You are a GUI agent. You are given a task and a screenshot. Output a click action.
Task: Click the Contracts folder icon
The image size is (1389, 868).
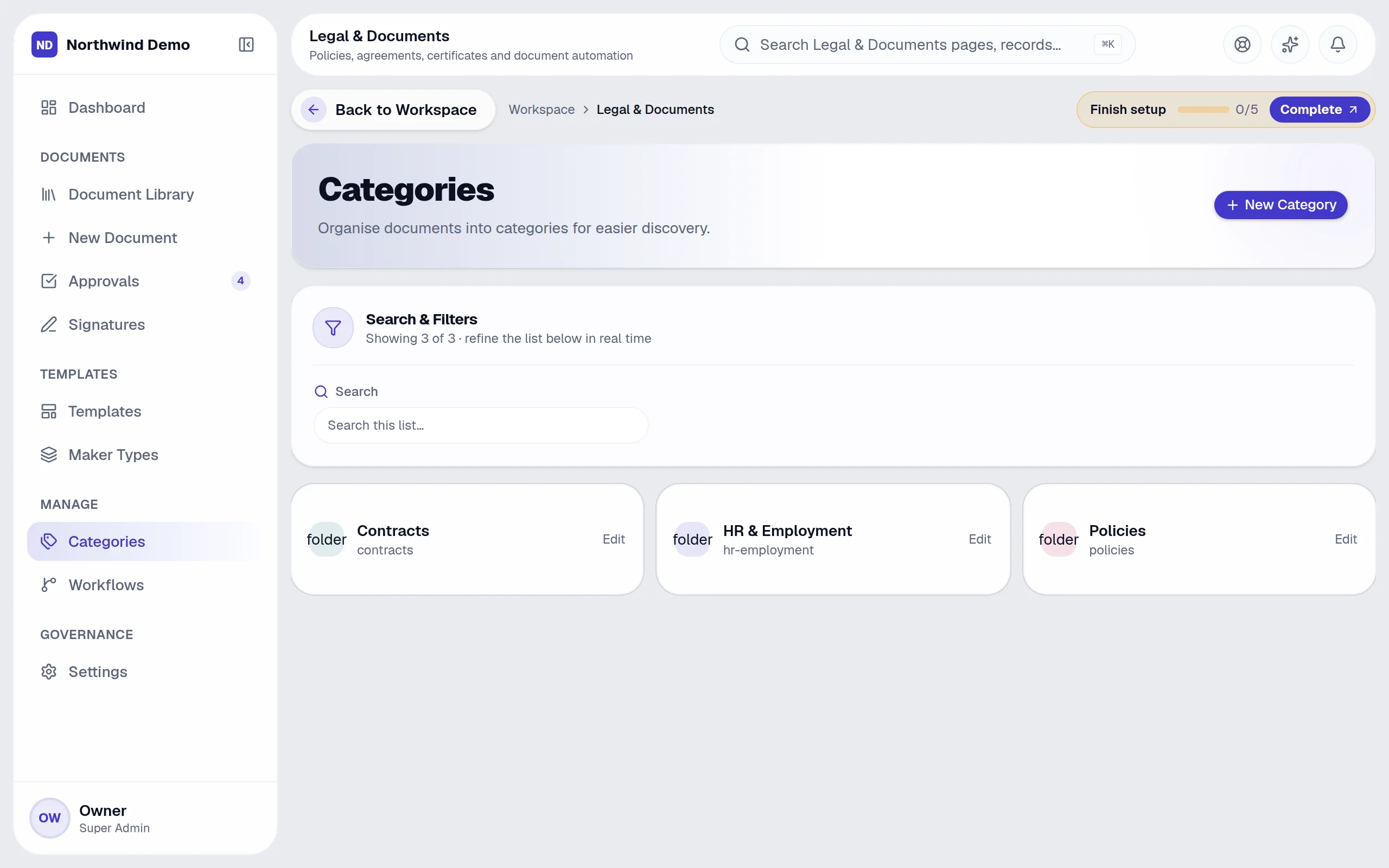[x=327, y=539]
